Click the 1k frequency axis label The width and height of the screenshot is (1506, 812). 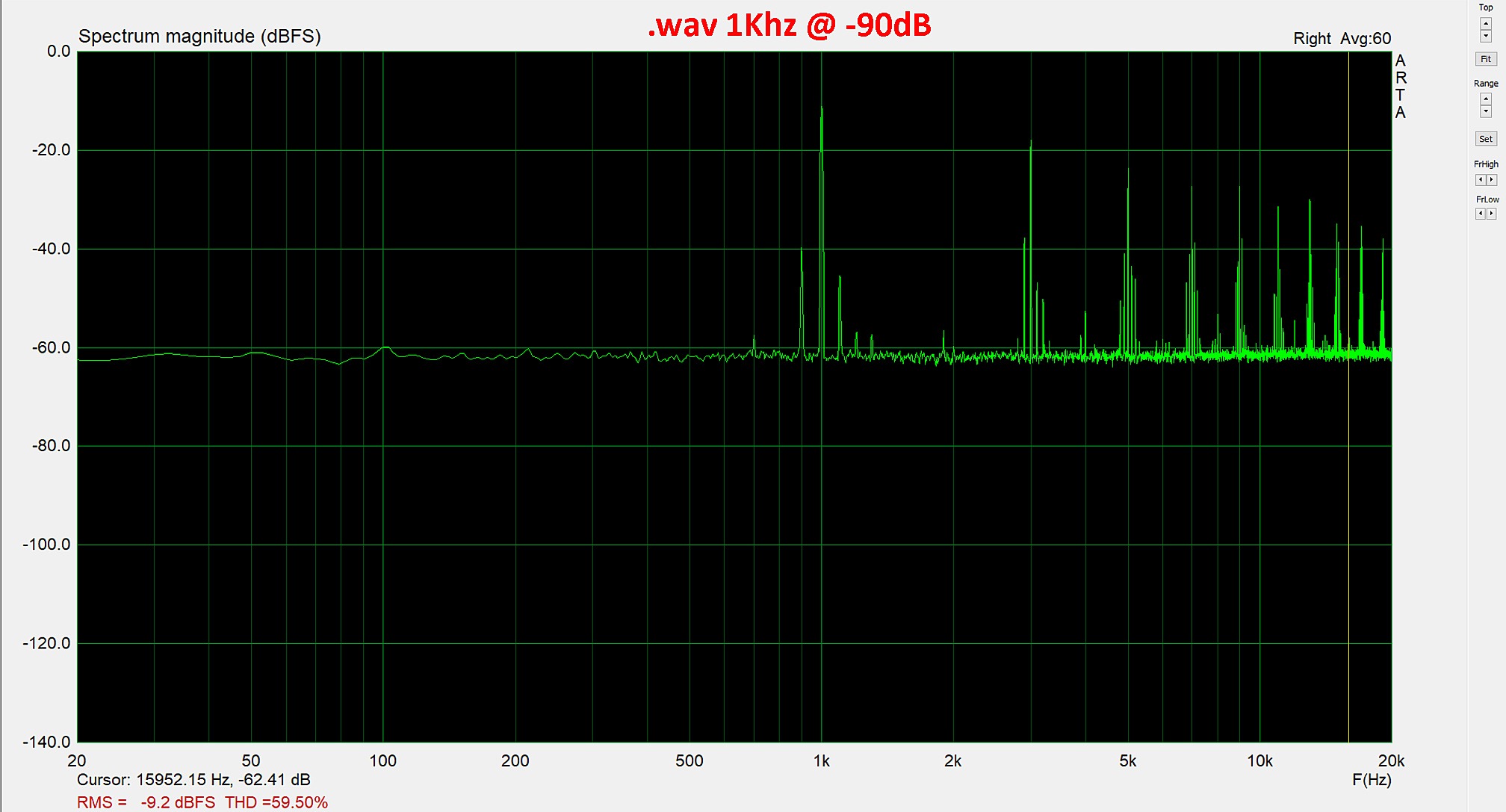click(x=821, y=760)
